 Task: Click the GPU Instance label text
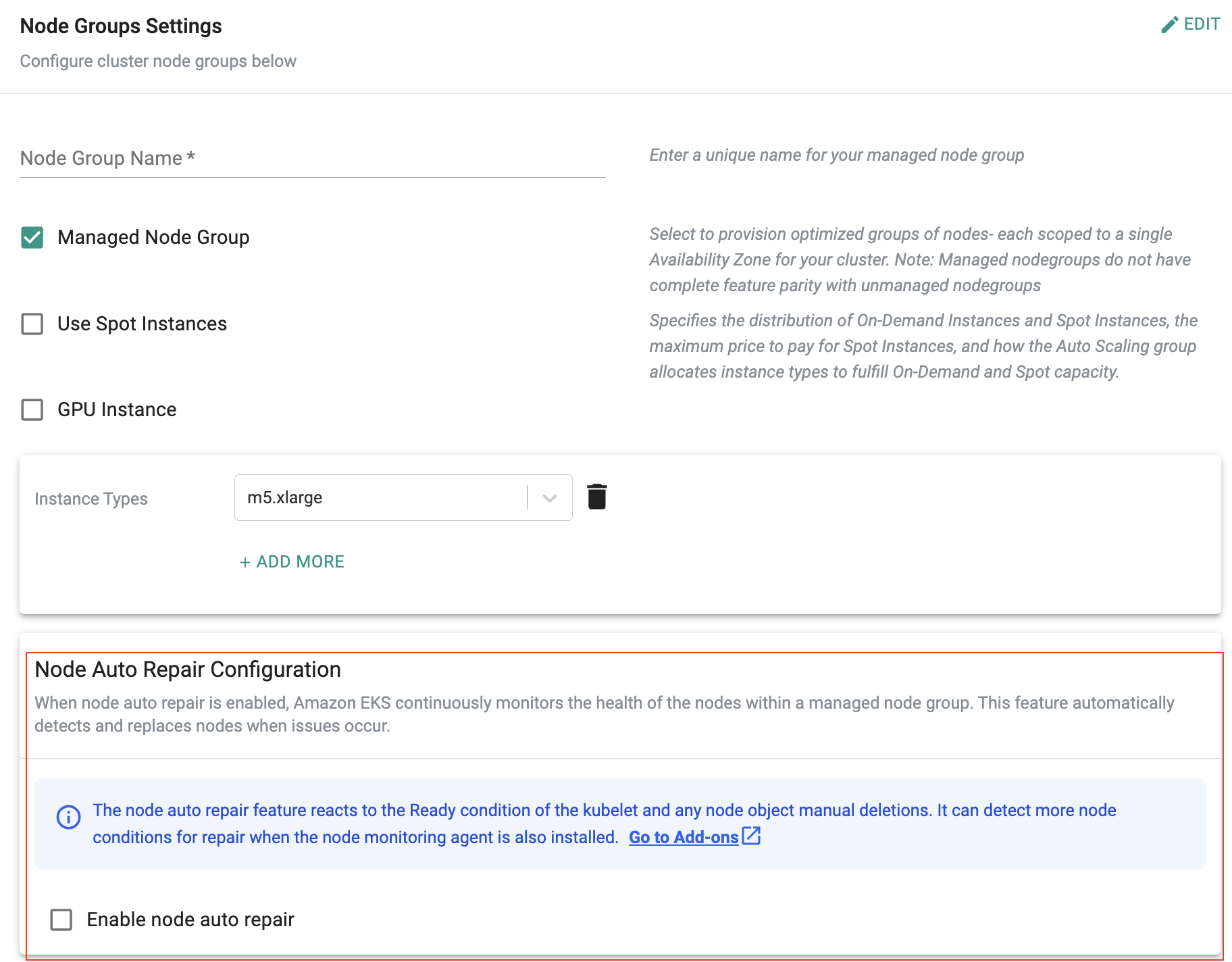click(x=117, y=410)
